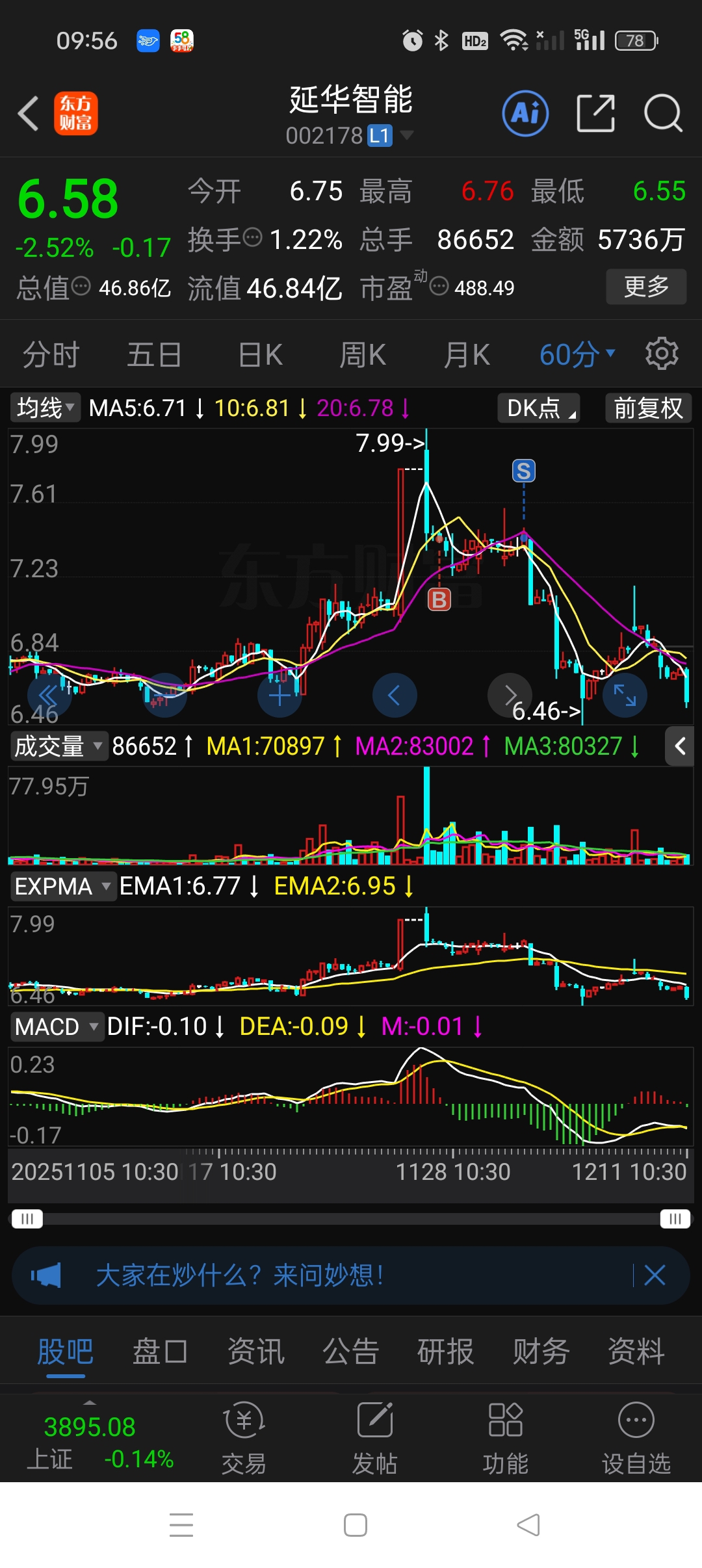Open the EXPMA indicator dropdown
The width and height of the screenshot is (702, 1568).
[63, 886]
